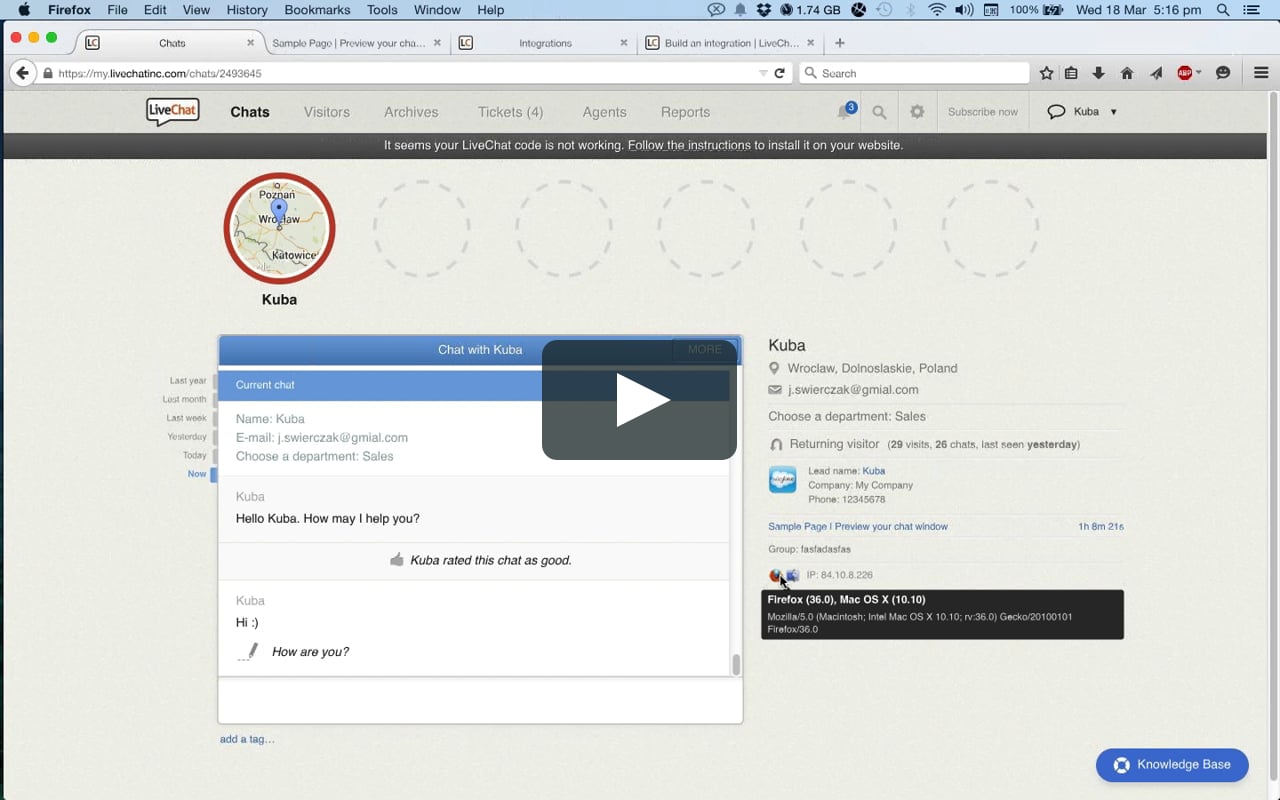Image resolution: width=1280 pixels, height=800 pixels.
Task: Open the Firefox hamburger menu
Action: 1261,73
